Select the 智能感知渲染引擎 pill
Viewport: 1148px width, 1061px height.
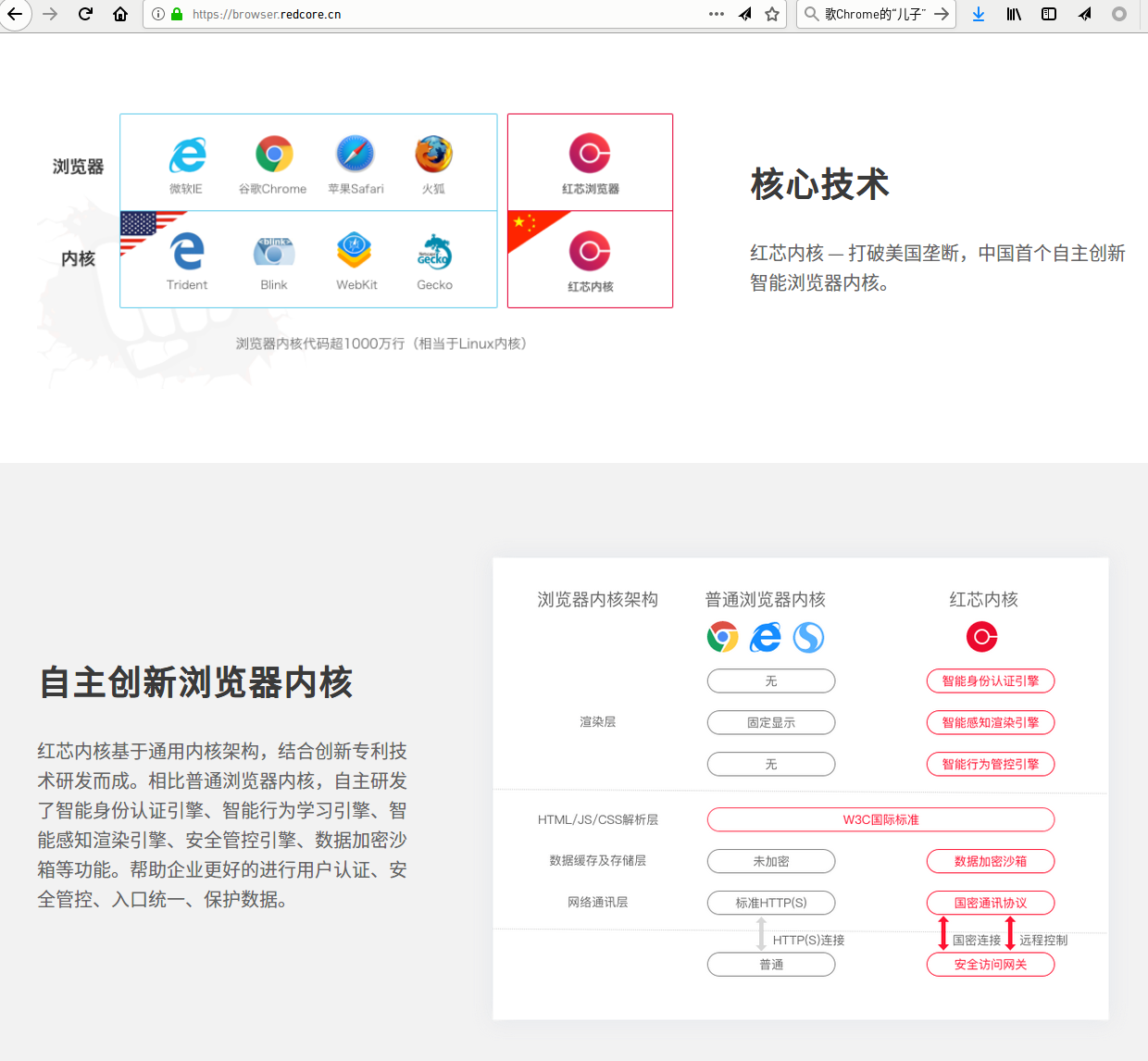point(991,723)
